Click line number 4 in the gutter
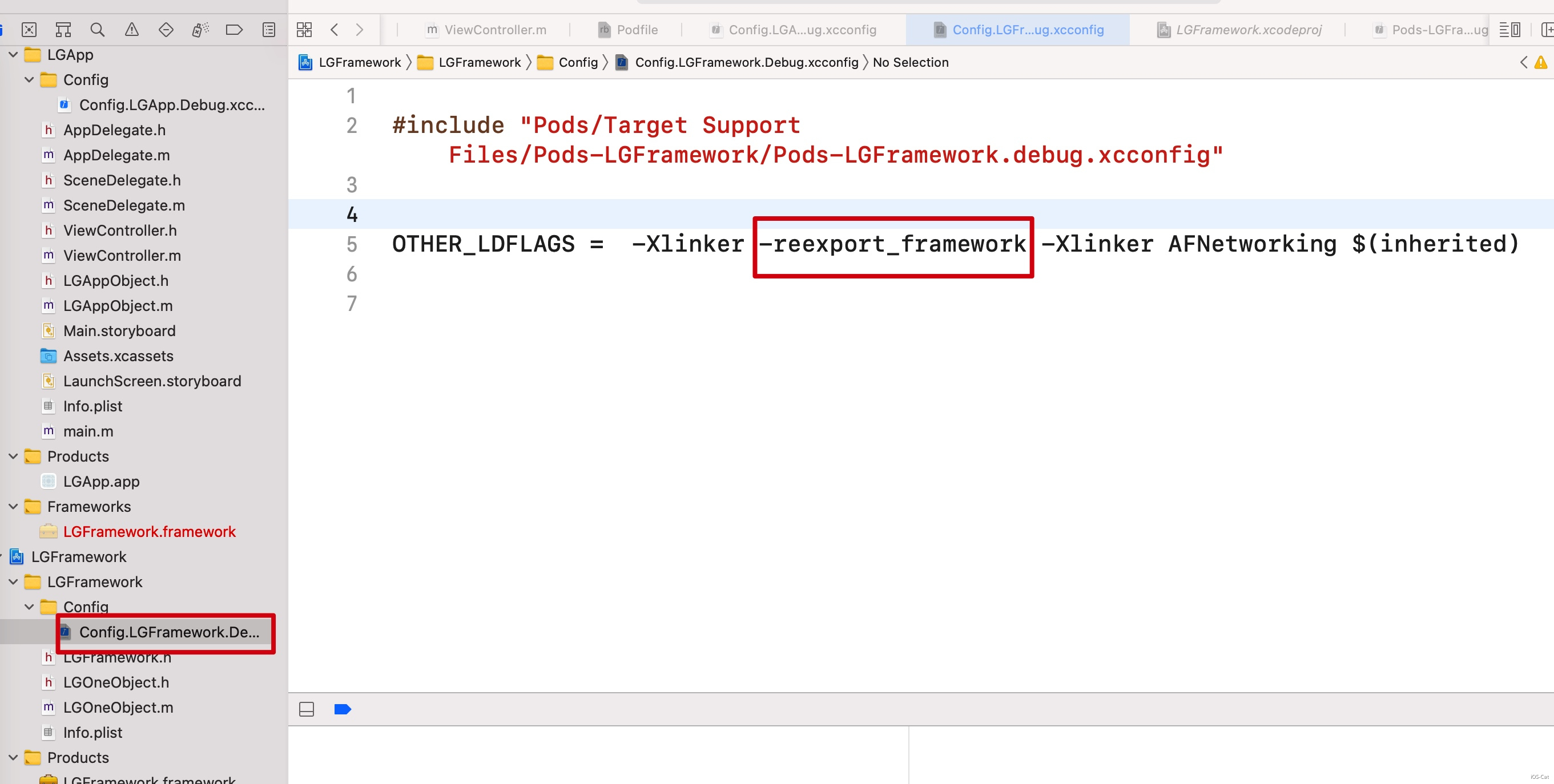The image size is (1554, 784). pos(352,214)
